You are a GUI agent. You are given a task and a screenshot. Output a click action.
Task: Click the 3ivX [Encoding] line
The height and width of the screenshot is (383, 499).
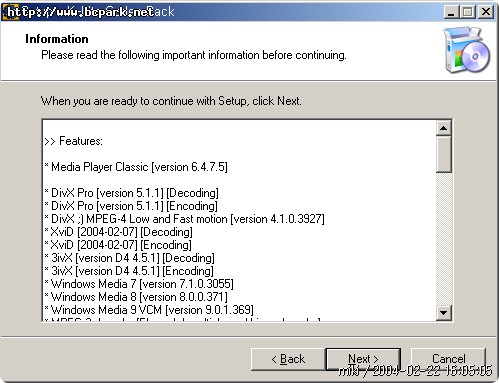[129, 271]
